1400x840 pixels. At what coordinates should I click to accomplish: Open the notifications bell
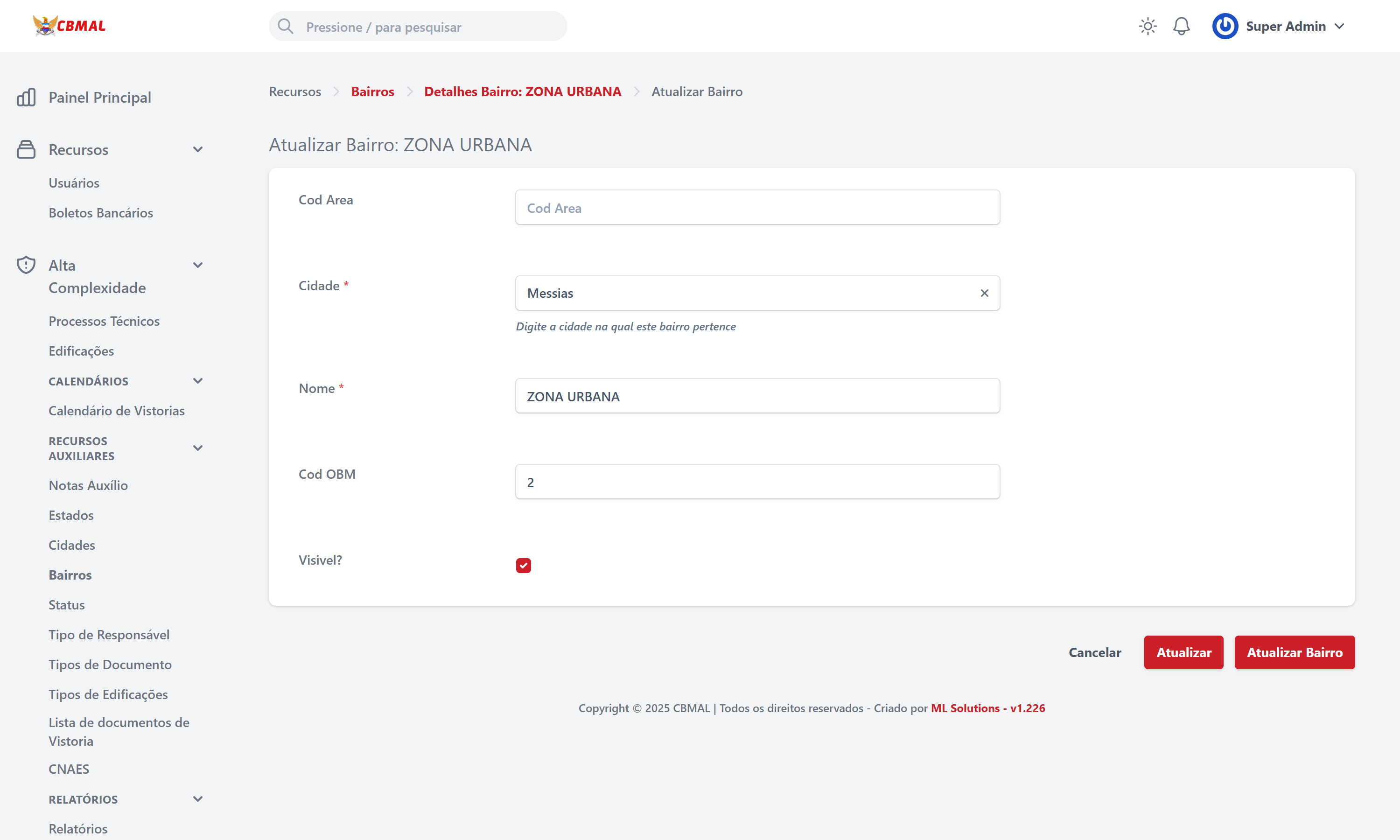(x=1181, y=27)
